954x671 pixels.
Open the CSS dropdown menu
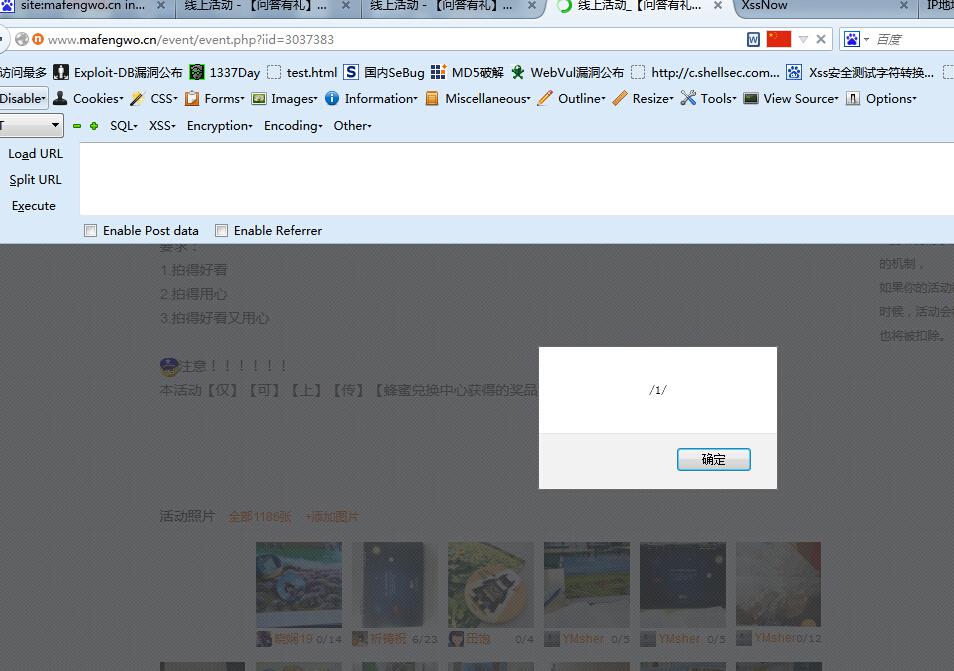tap(164, 99)
